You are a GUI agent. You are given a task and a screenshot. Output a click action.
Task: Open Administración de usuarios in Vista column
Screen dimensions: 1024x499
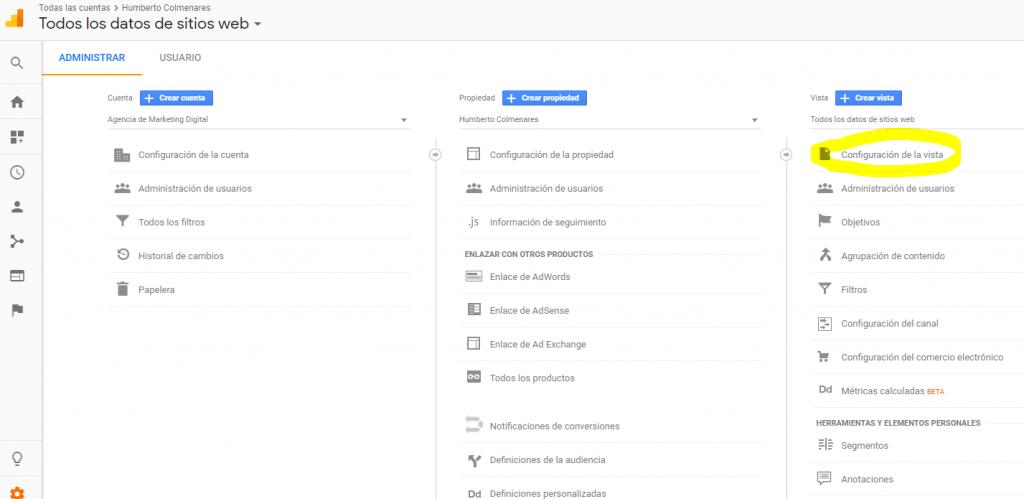[897, 188]
